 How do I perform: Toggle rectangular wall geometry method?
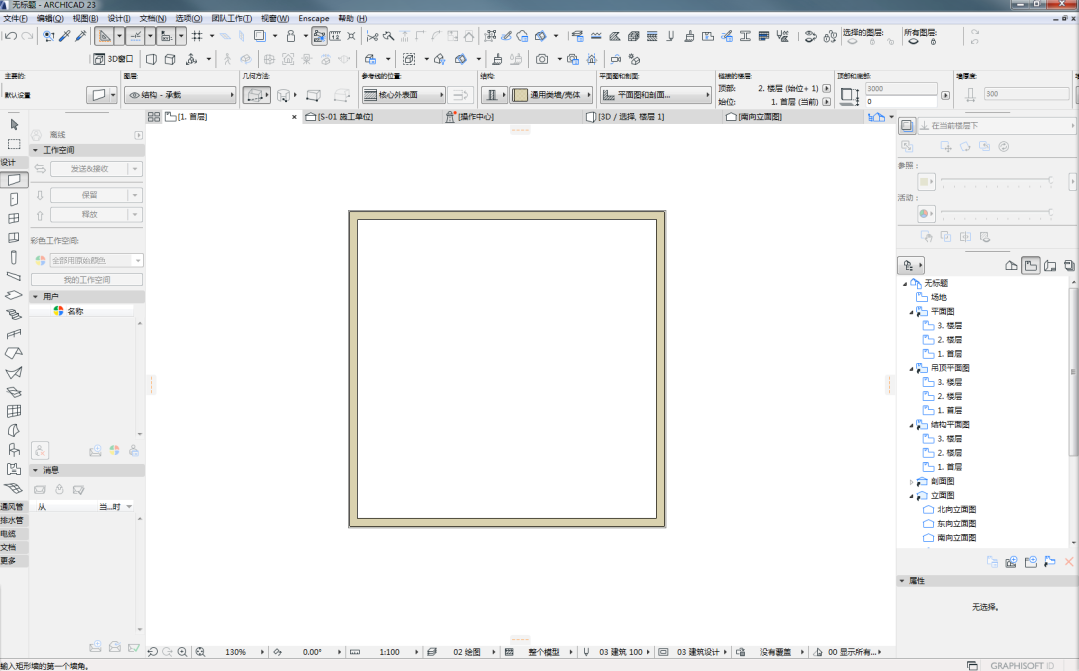[314, 95]
